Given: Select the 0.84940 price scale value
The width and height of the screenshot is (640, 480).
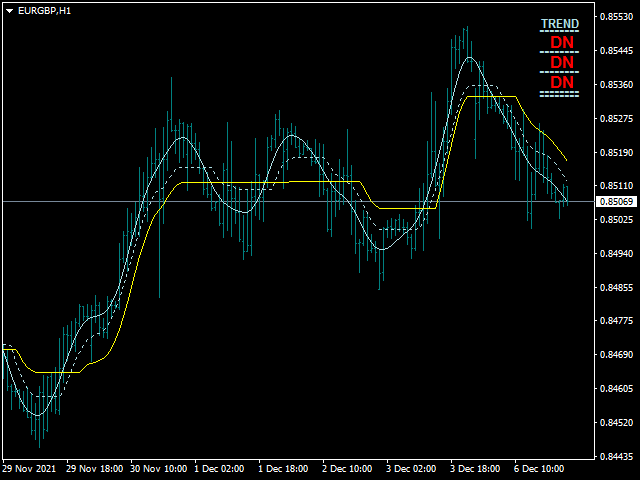Looking at the screenshot, I should pyautogui.click(x=616, y=253).
